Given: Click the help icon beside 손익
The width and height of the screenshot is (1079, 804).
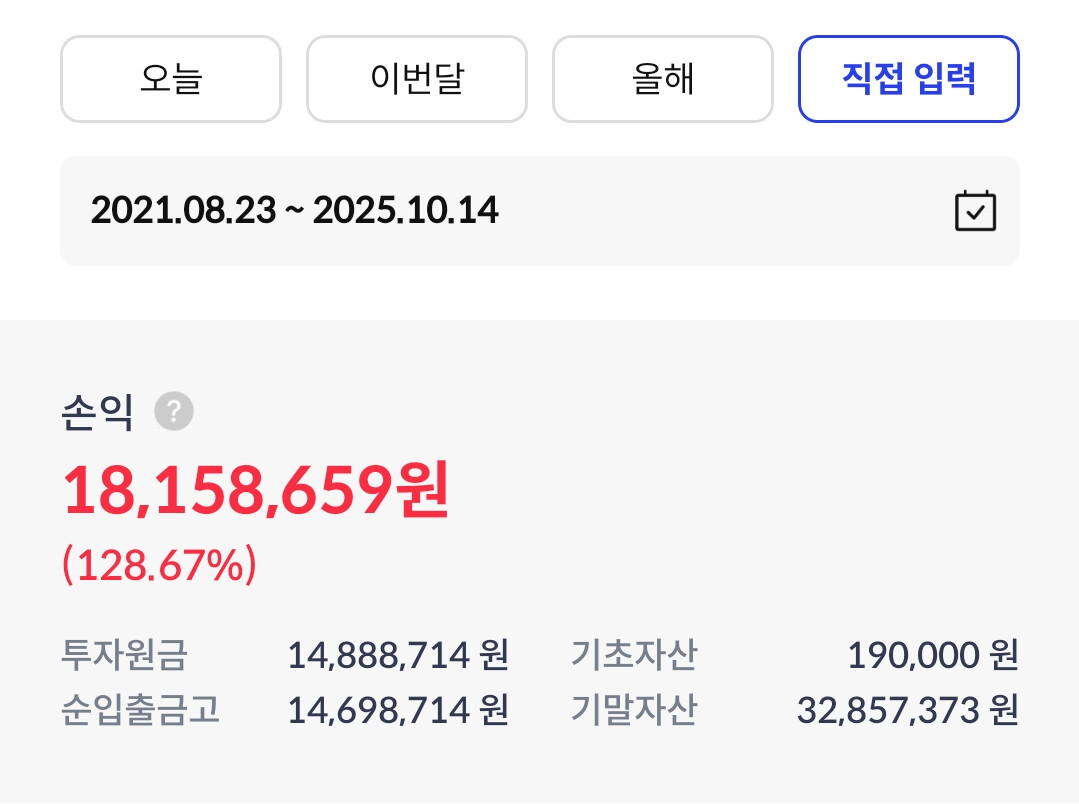Looking at the screenshot, I should point(174,411).
